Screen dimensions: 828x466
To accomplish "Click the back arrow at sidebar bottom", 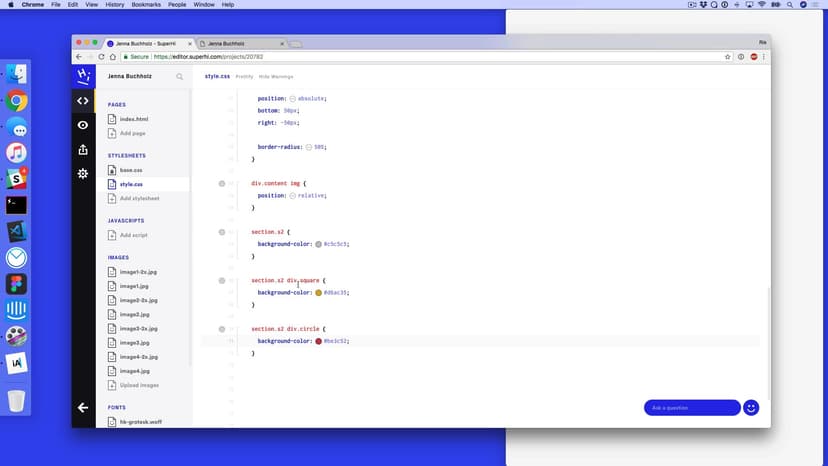I will (83, 408).
